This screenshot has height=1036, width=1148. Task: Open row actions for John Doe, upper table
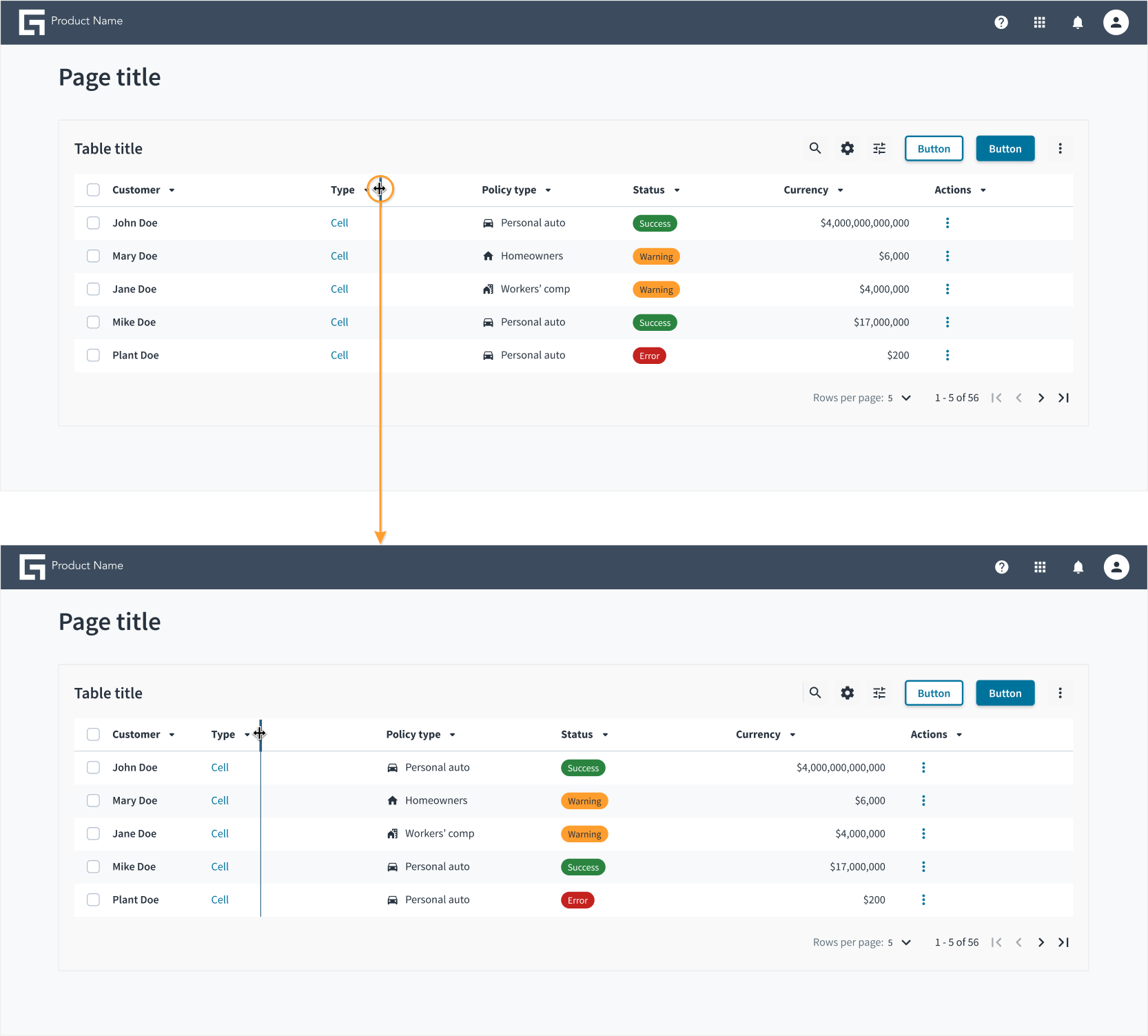coord(947,223)
